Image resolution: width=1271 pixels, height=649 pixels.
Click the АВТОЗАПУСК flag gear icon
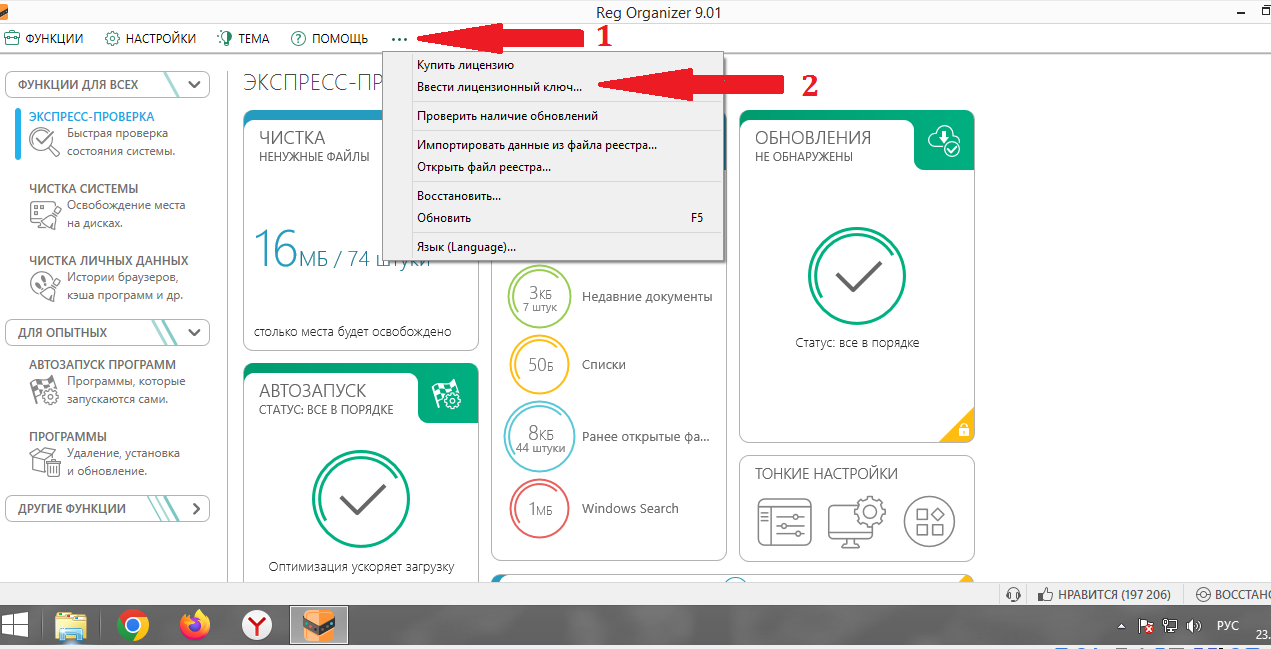pyautogui.click(x=447, y=395)
